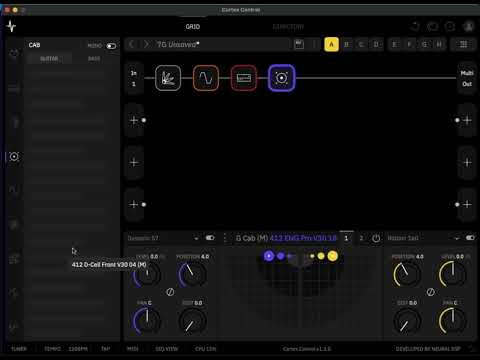Click the 120BPM tempo value

[x=78, y=349]
